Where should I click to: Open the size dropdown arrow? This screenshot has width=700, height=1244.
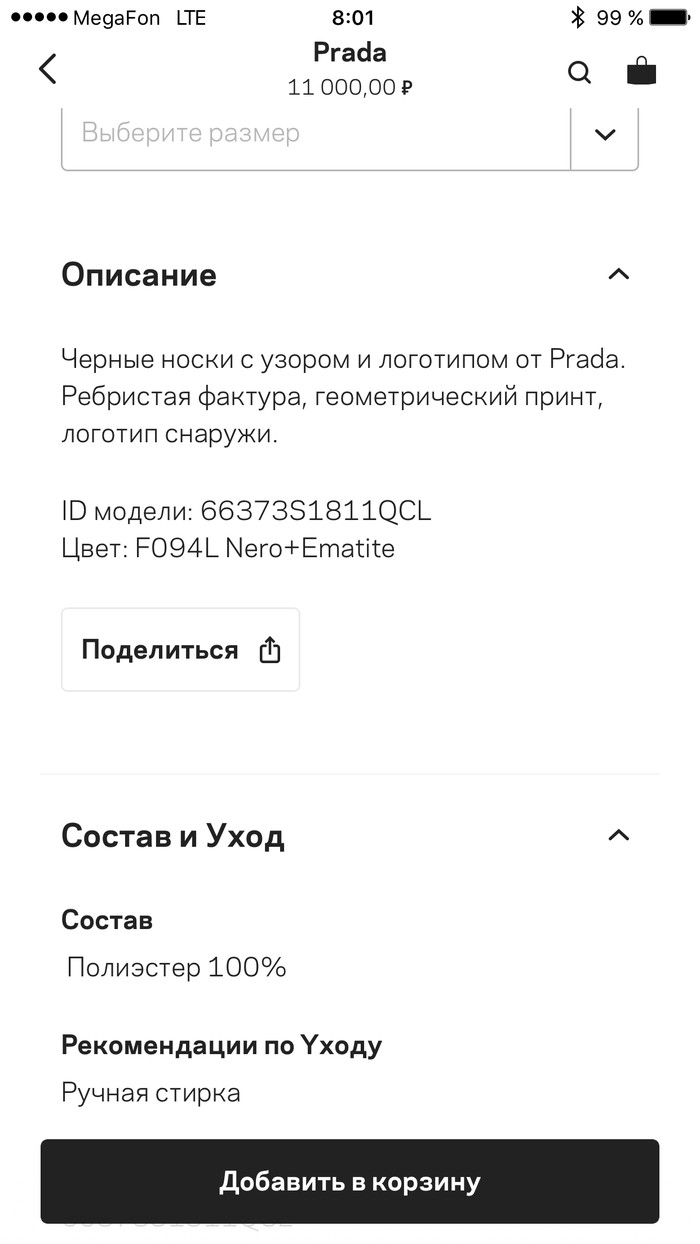[604, 134]
